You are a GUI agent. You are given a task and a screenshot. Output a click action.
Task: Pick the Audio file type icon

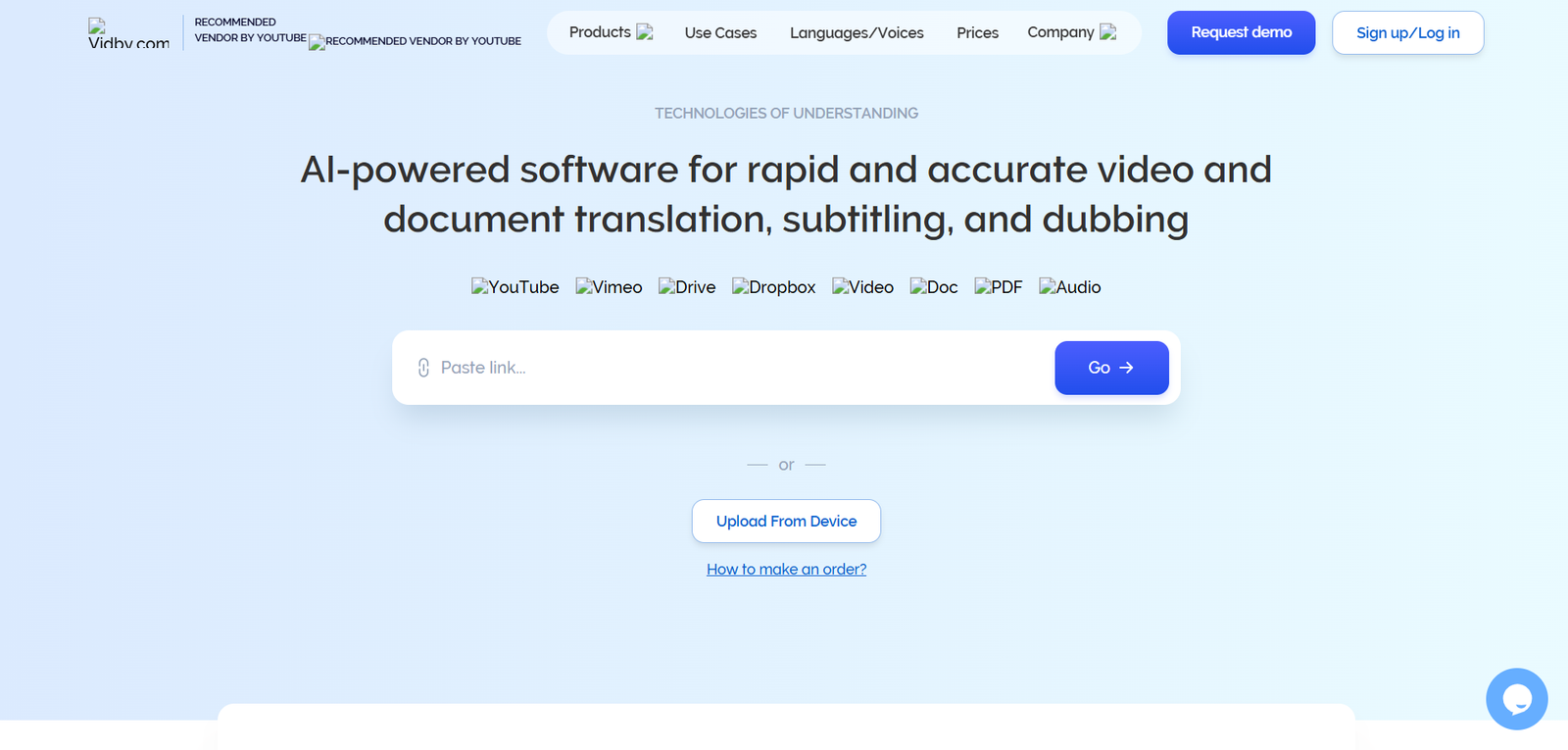click(1069, 287)
